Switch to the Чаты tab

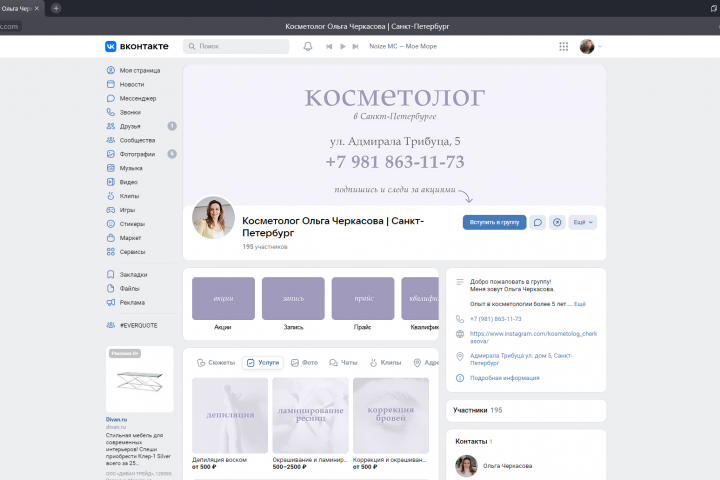343,363
